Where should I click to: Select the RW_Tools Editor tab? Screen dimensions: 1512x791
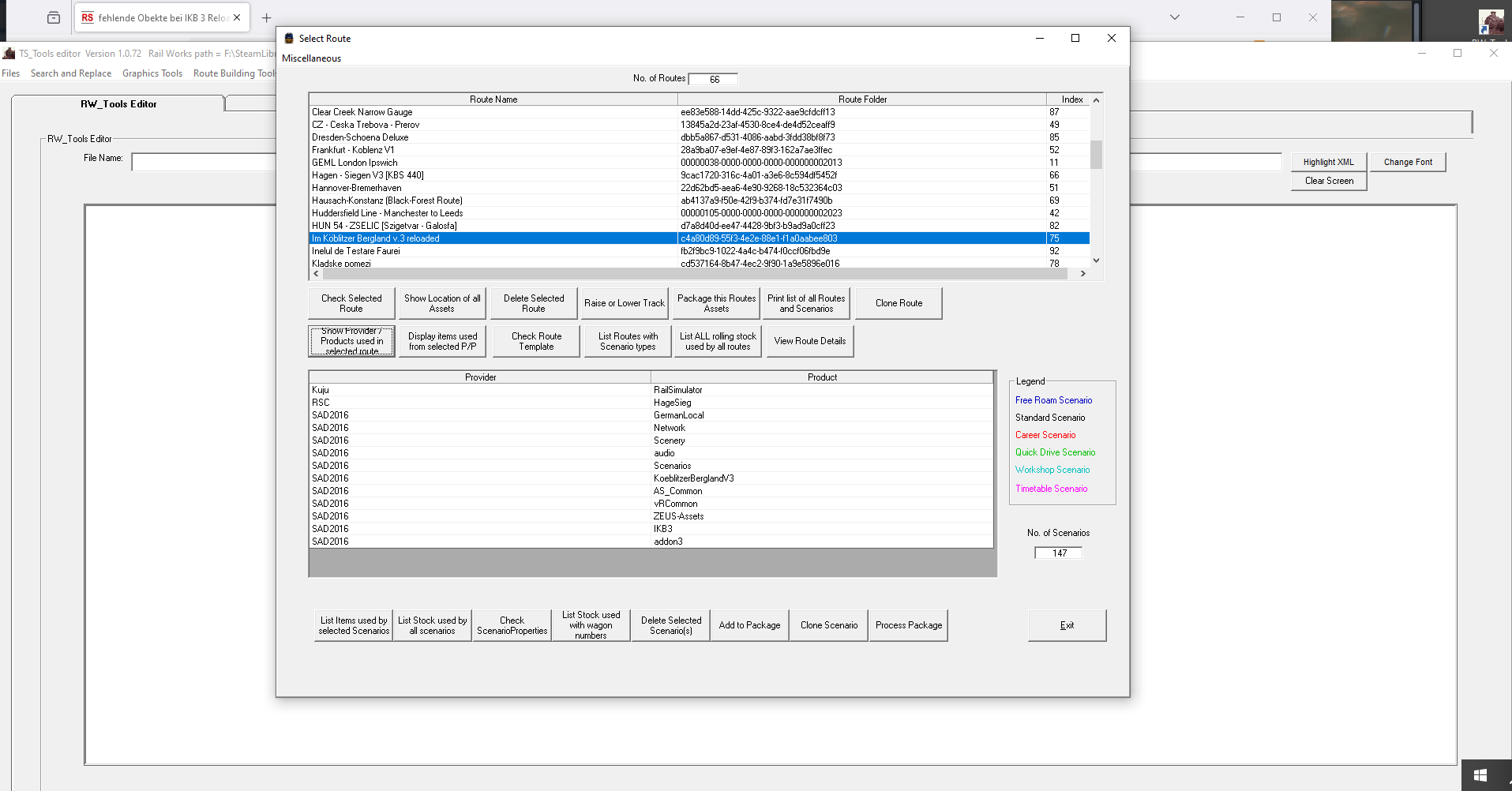(118, 104)
